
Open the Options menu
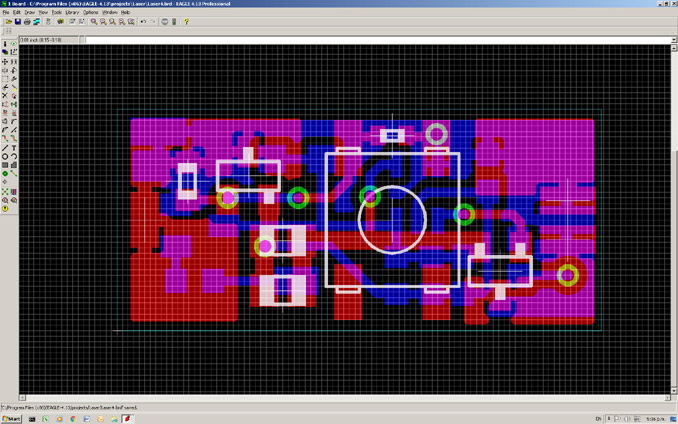pyautogui.click(x=90, y=13)
